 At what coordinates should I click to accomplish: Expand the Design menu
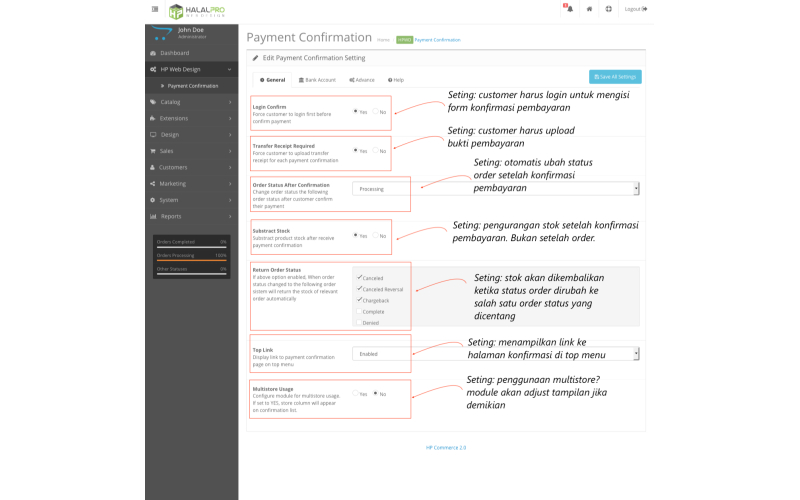tap(191, 135)
